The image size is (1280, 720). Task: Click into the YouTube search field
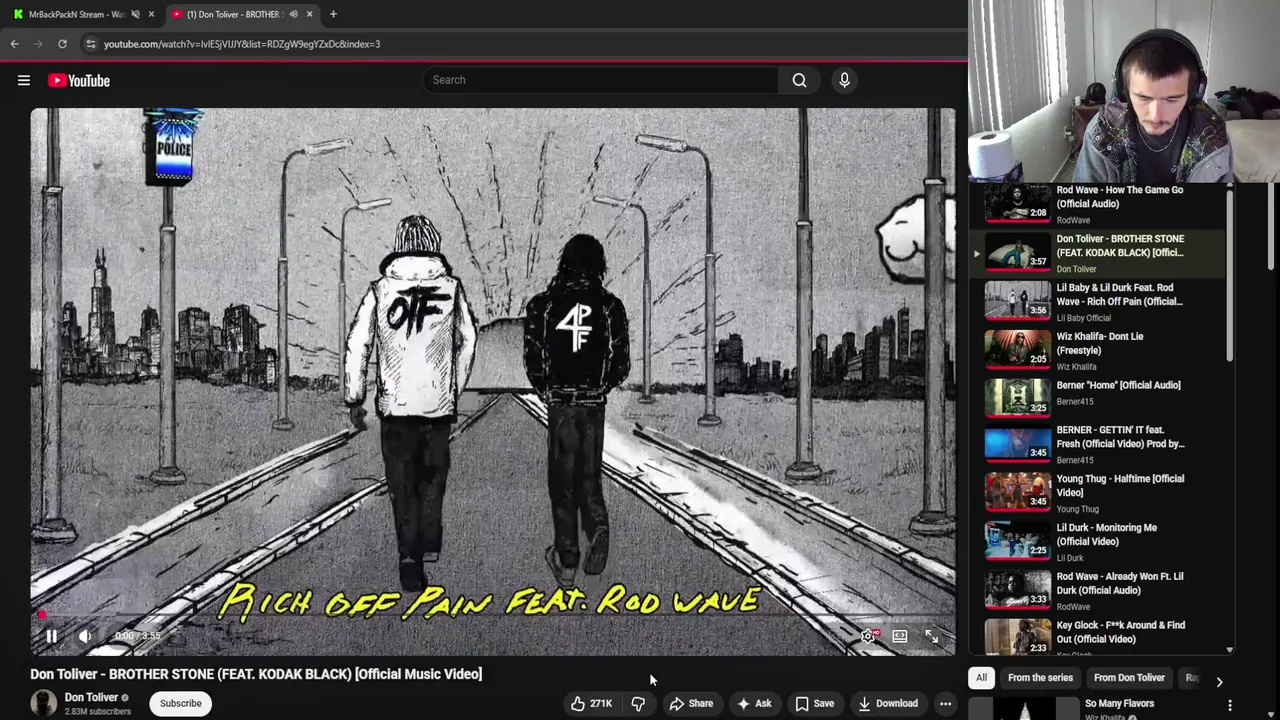click(600, 80)
